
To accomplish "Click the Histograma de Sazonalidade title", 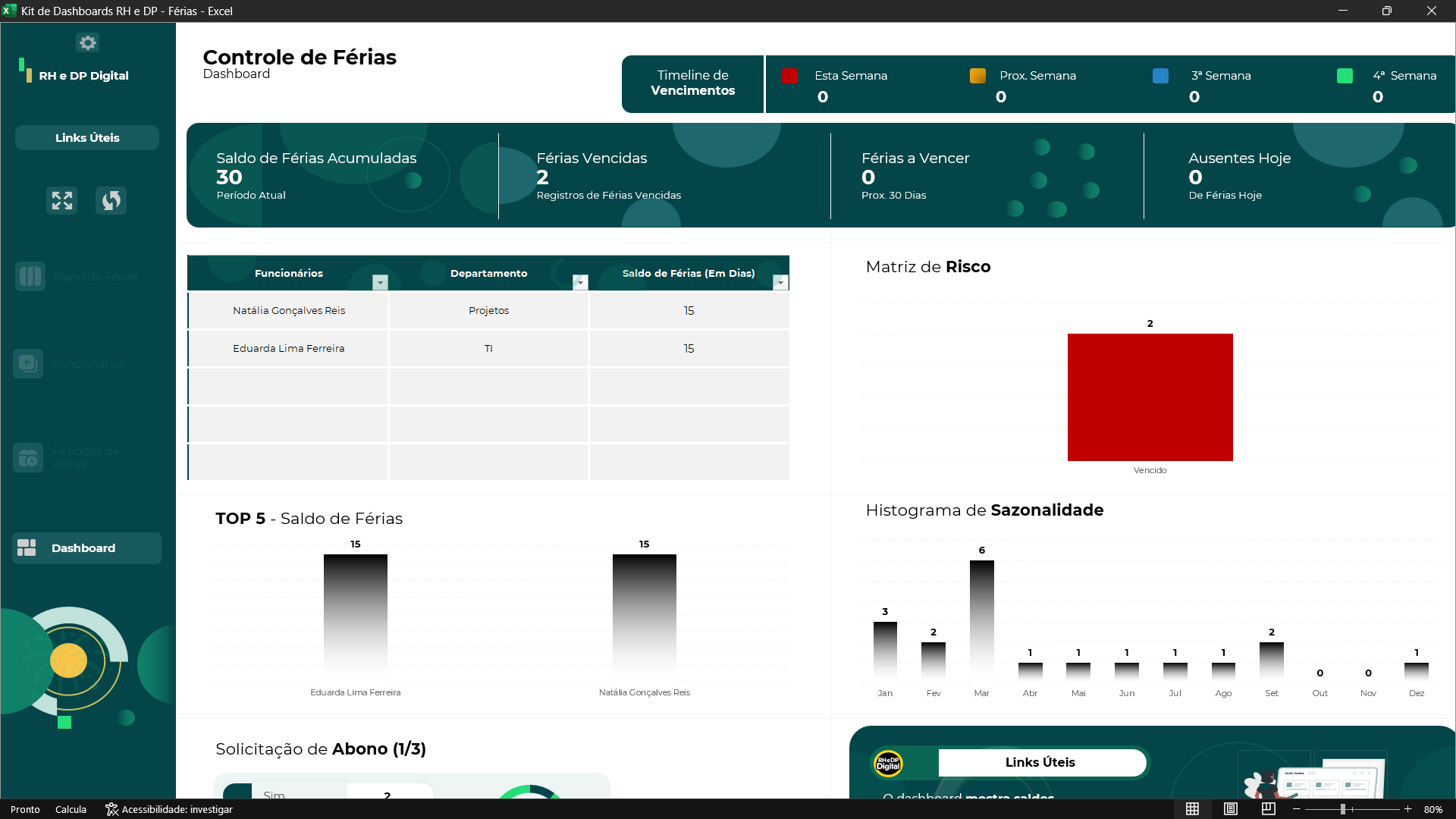I will point(984,510).
